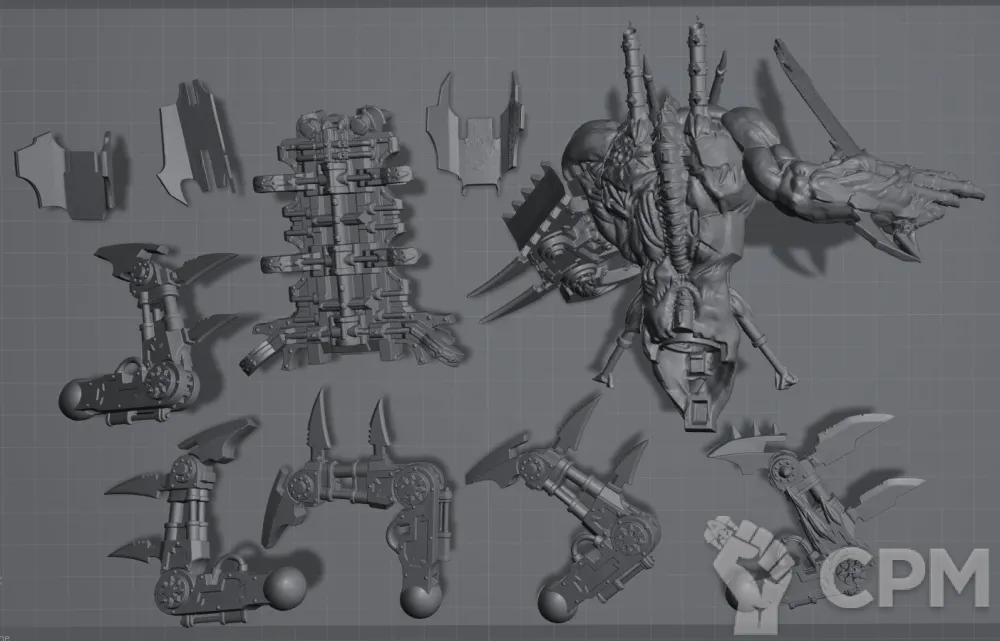The image size is (1000, 641).
Task: Select the bladed leg above the CPM watermark
Action: click(810, 480)
